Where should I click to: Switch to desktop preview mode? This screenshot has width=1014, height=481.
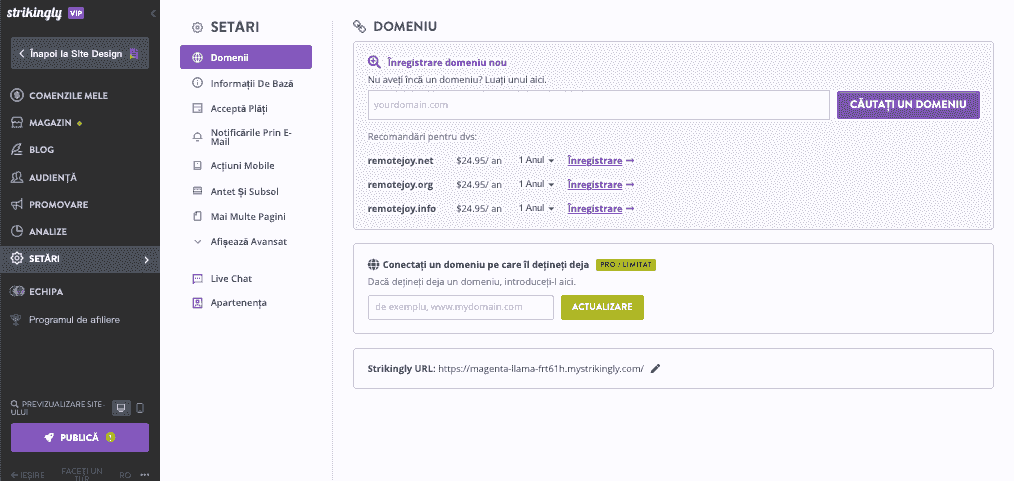click(x=122, y=408)
